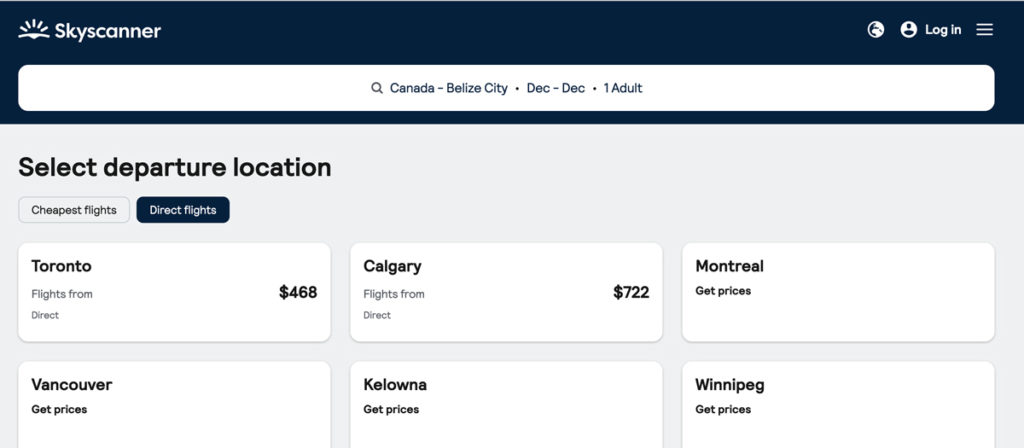Open the Canada - Belize City search bar

click(506, 88)
